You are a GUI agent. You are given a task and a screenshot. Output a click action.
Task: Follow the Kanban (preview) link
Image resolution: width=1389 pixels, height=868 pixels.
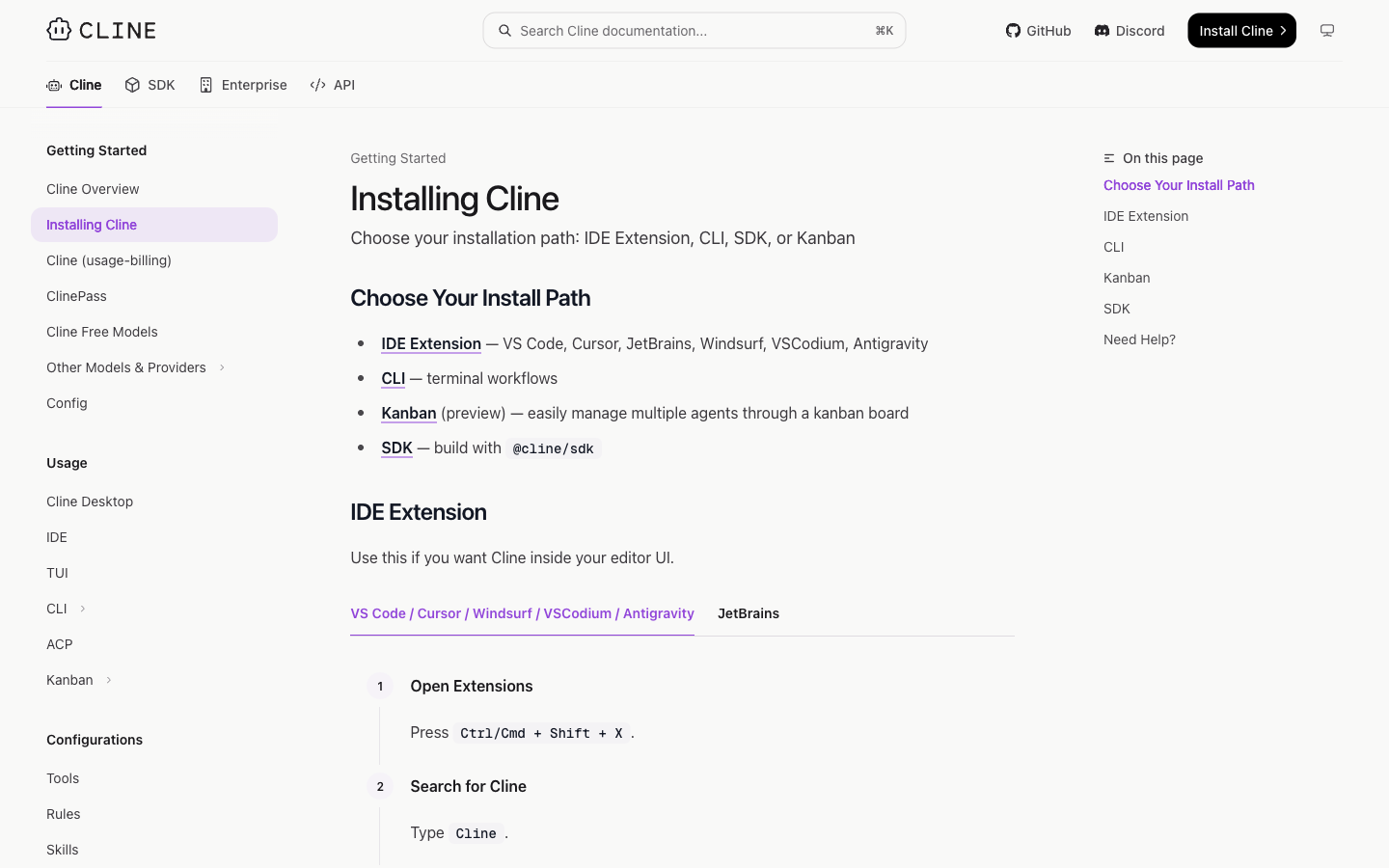[409, 413]
